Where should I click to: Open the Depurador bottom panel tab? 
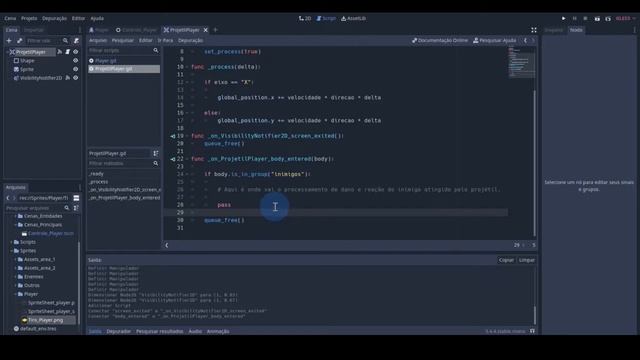click(x=119, y=331)
